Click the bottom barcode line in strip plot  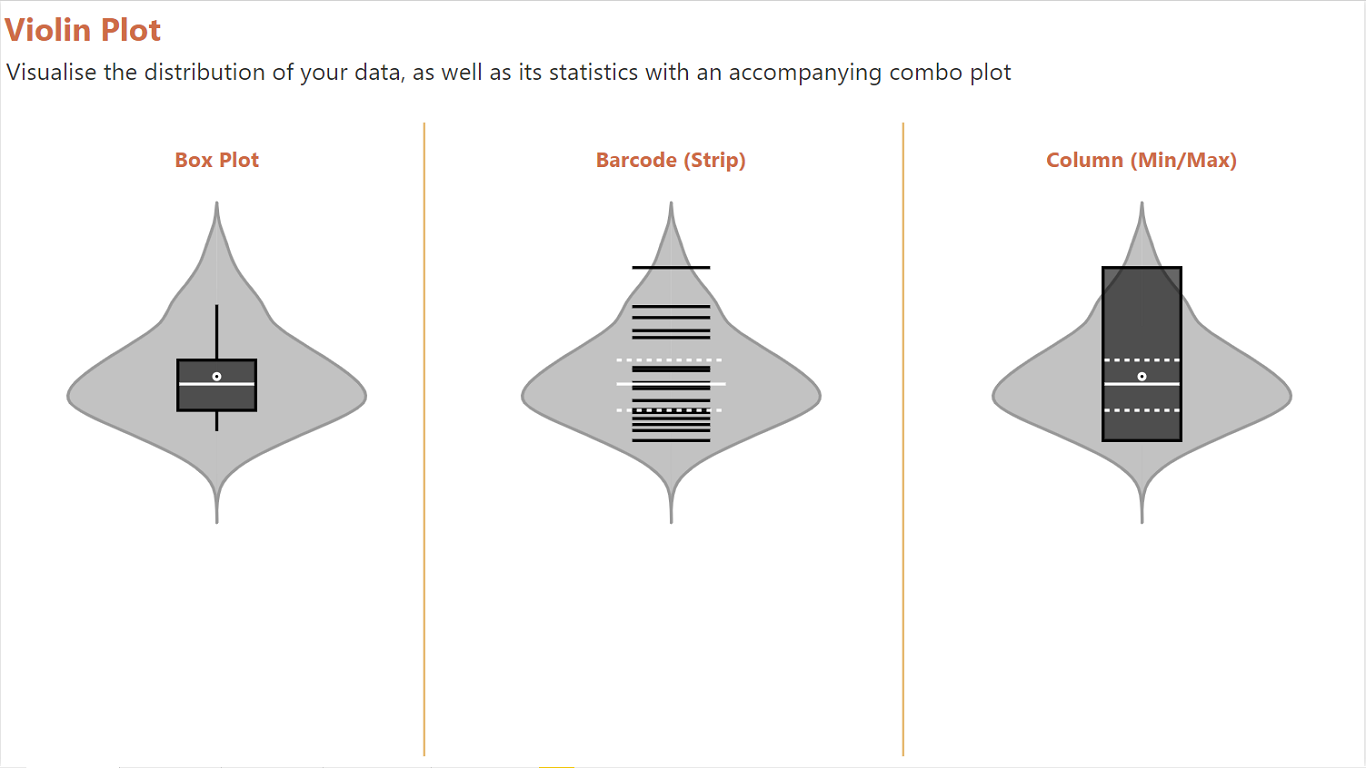(671, 440)
